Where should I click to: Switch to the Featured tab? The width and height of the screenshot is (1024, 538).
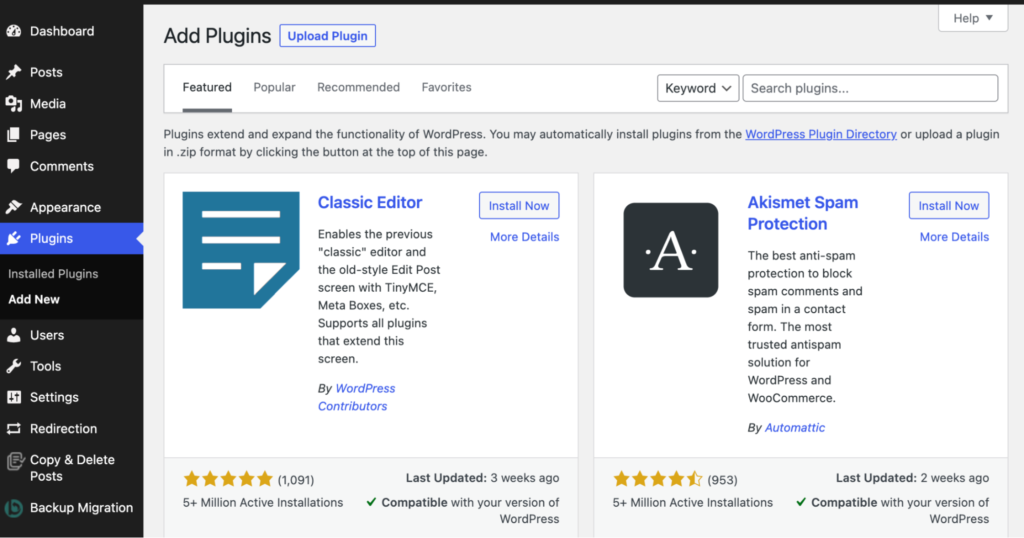(x=207, y=87)
